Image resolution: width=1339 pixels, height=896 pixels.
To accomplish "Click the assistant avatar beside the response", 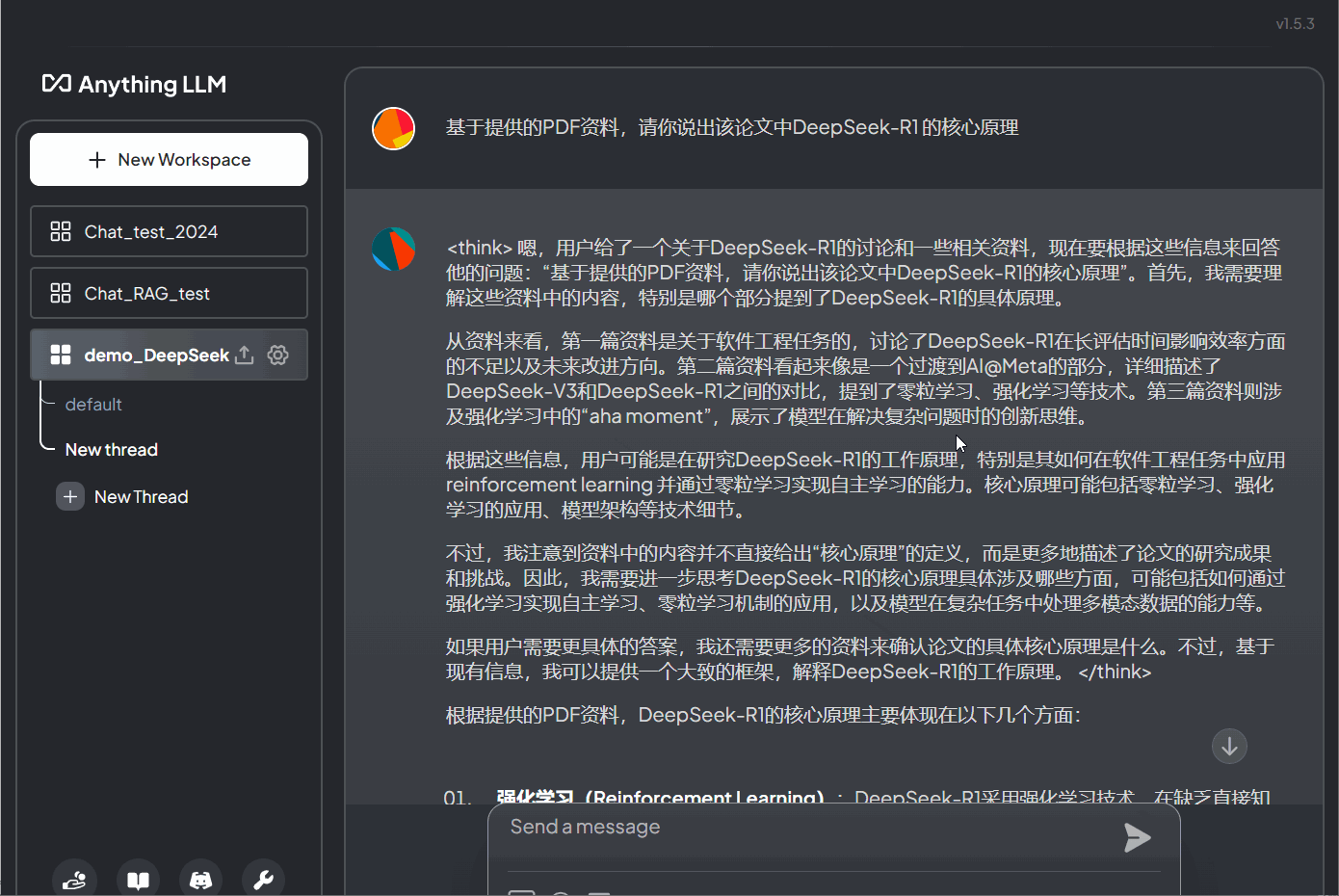I will pos(393,250).
